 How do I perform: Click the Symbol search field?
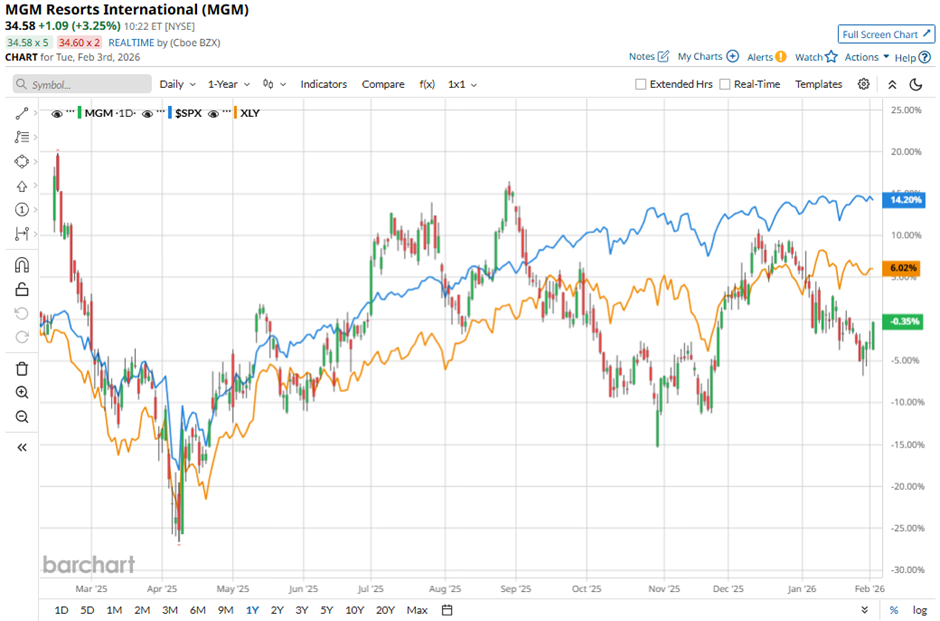80,85
